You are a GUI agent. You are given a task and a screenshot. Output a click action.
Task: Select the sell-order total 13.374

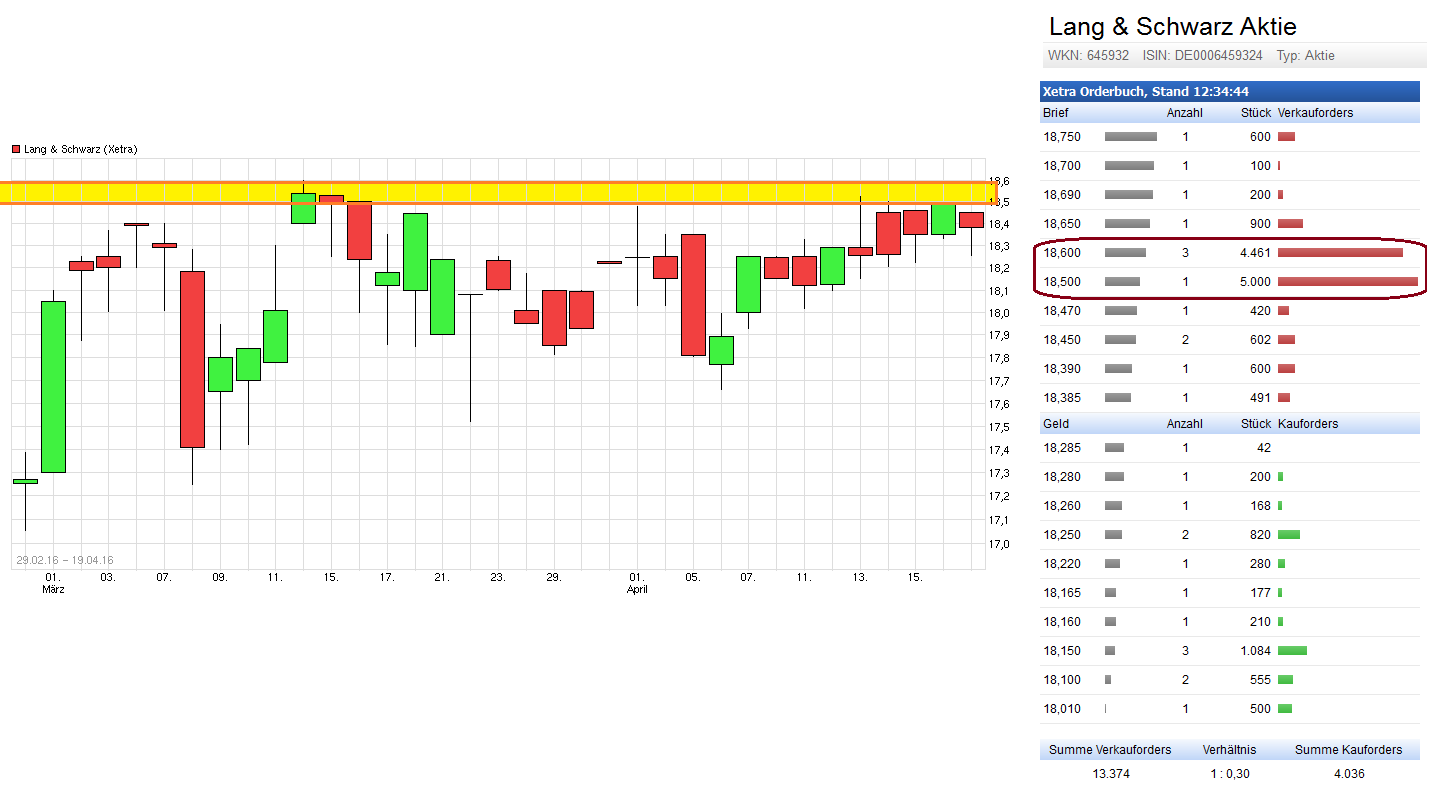1110,774
